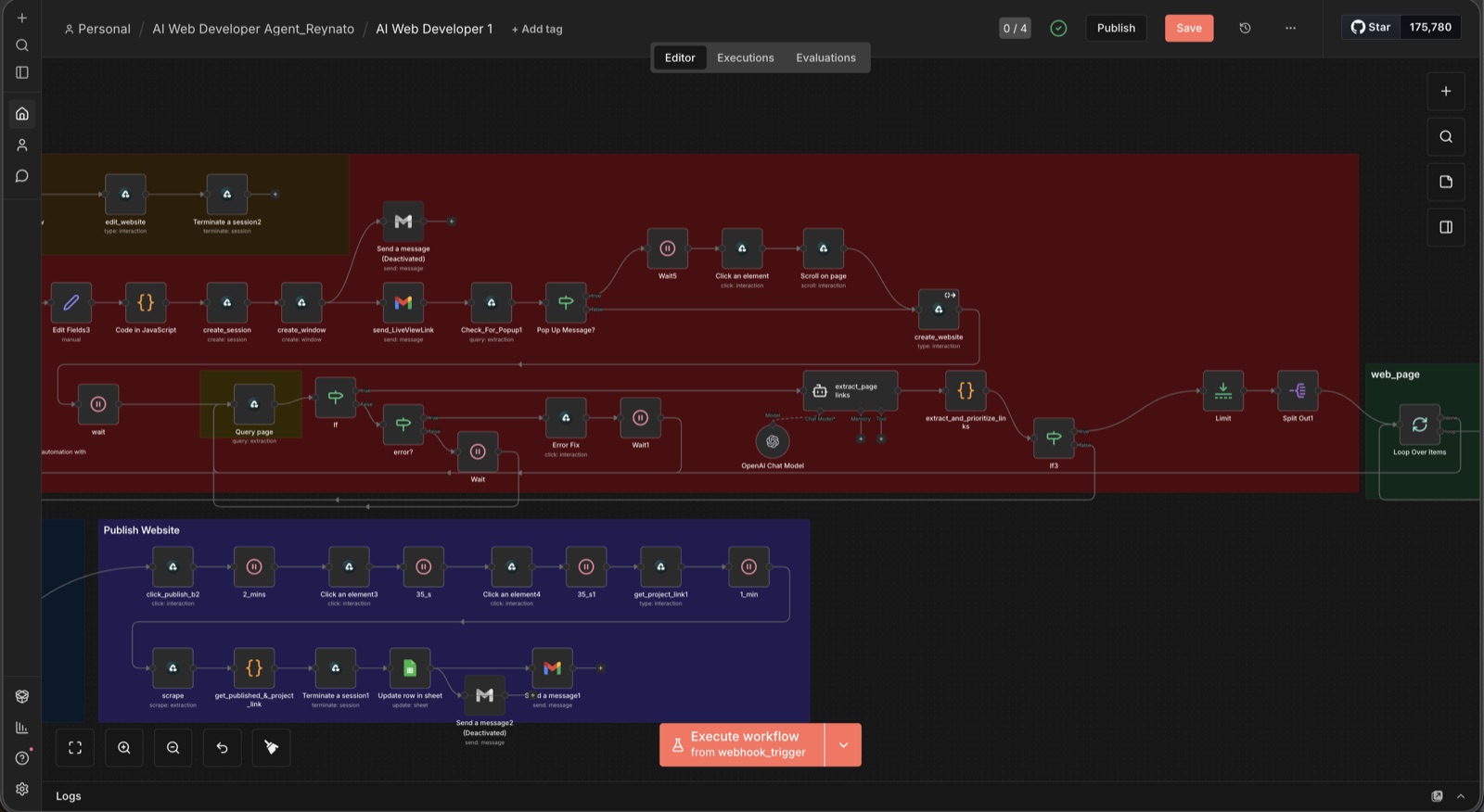Open the home overview in sidebar
This screenshot has width=1484, height=812.
tap(22, 114)
